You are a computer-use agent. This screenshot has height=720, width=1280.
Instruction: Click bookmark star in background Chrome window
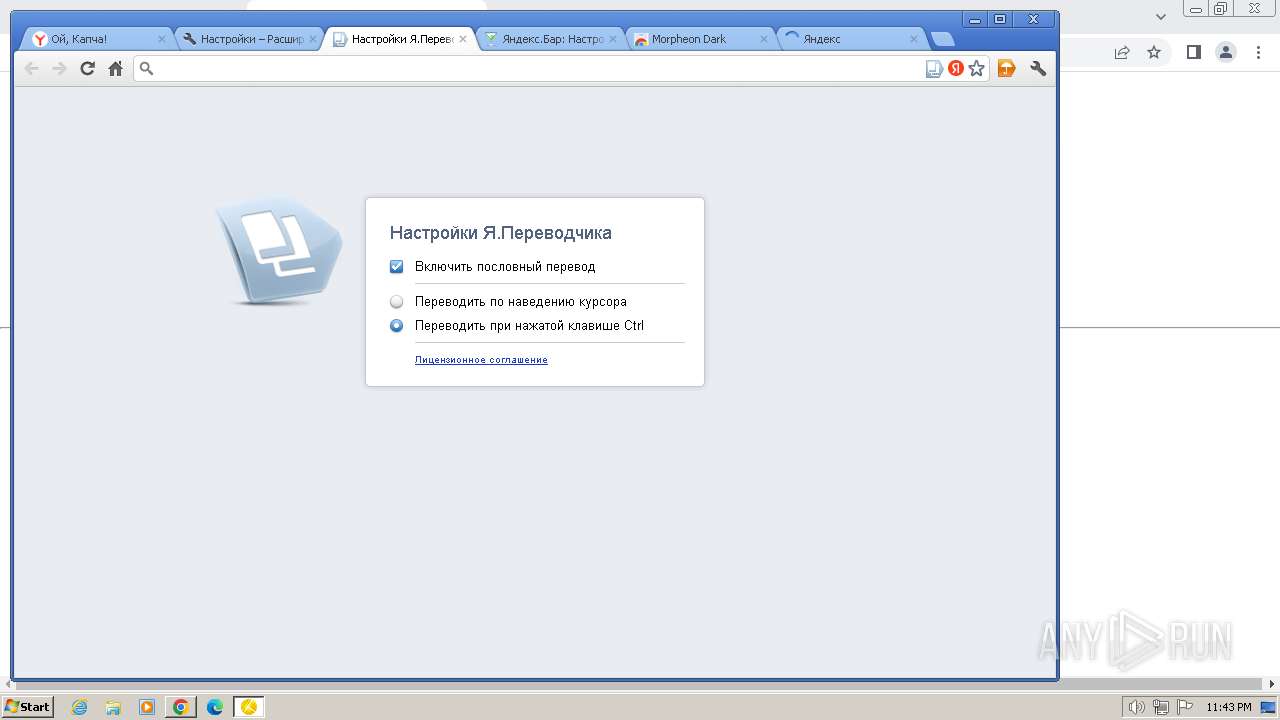tap(1154, 52)
